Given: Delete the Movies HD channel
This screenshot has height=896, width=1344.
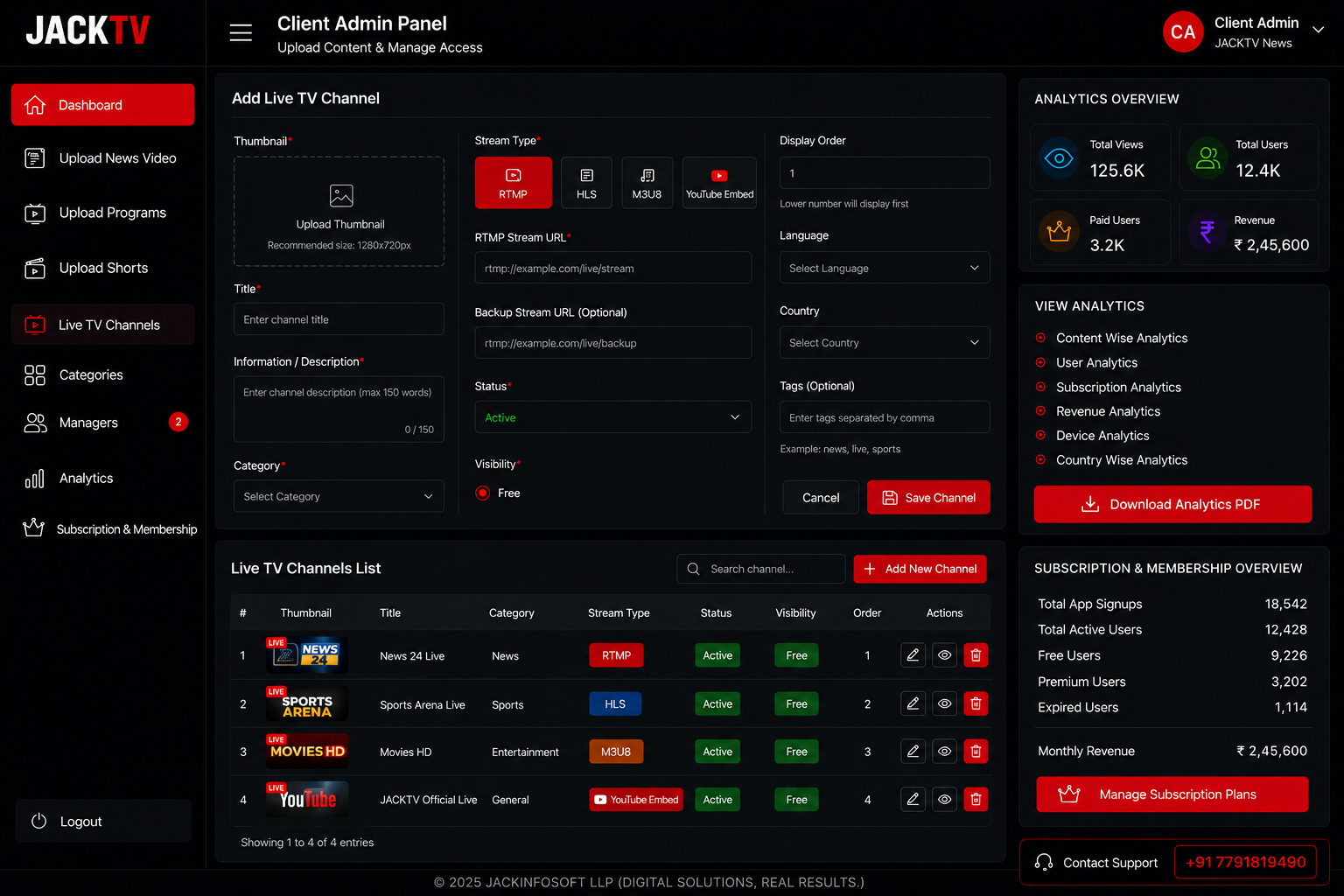Looking at the screenshot, I should [976, 751].
